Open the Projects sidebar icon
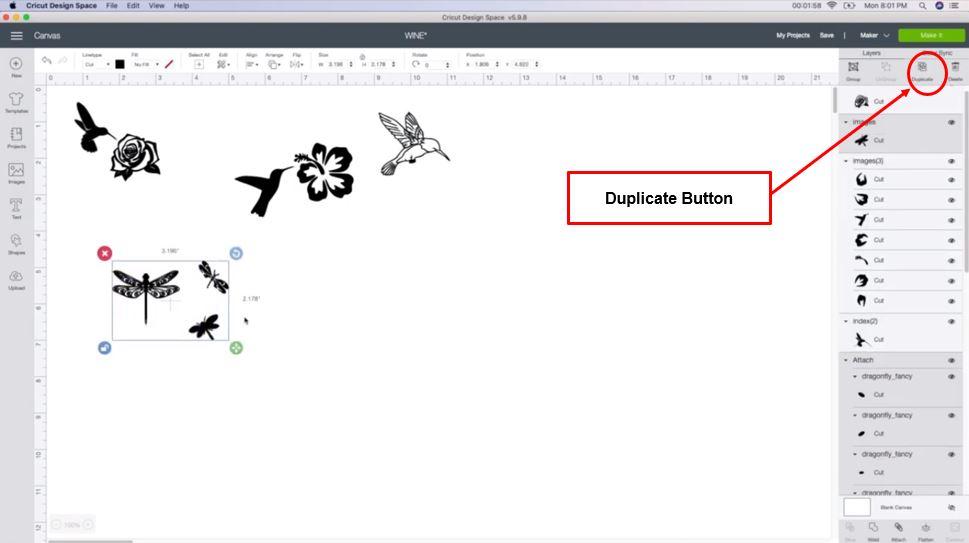 [16, 134]
